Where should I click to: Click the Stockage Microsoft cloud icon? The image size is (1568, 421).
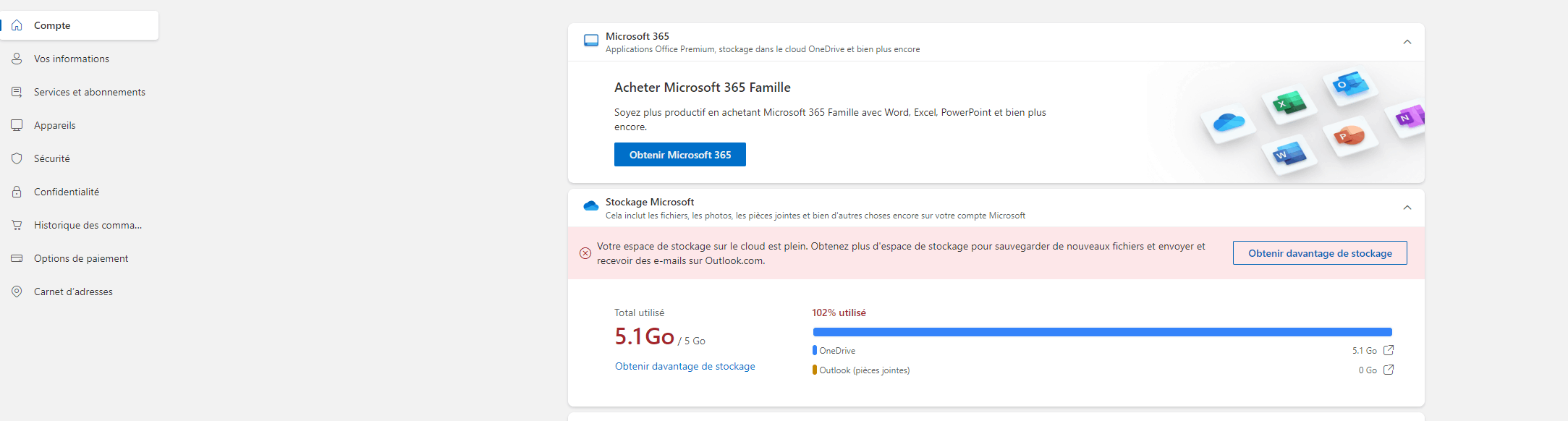tap(591, 206)
